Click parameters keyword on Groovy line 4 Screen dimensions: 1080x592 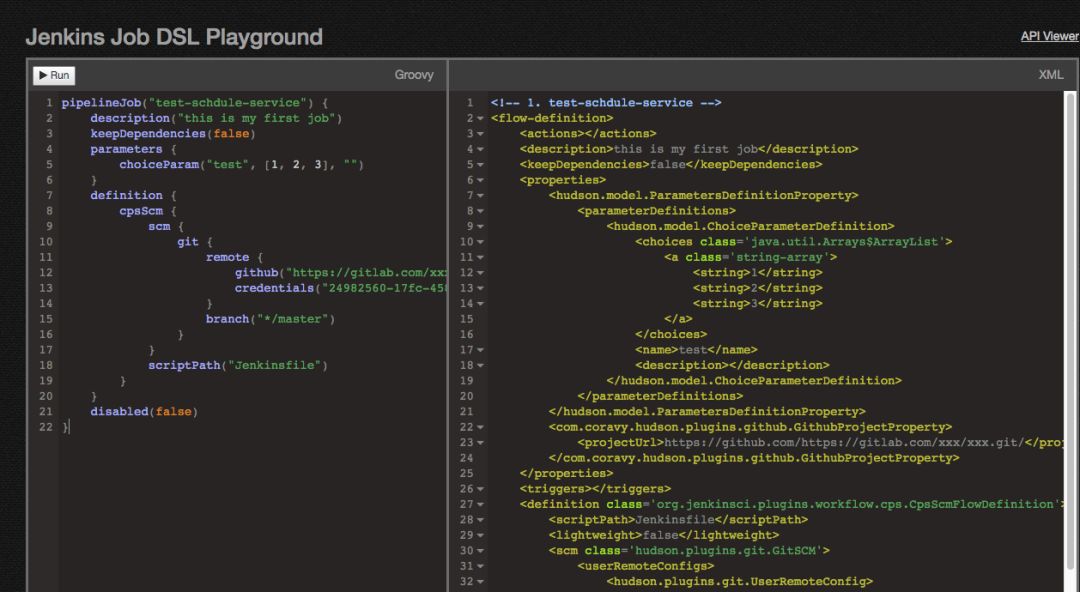pos(126,150)
